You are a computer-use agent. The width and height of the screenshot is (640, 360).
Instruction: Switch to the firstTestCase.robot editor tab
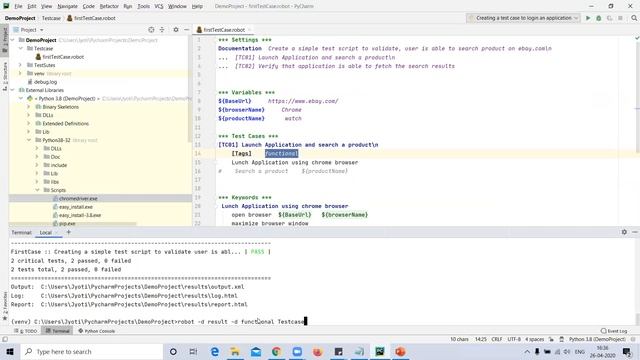[223, 30]
